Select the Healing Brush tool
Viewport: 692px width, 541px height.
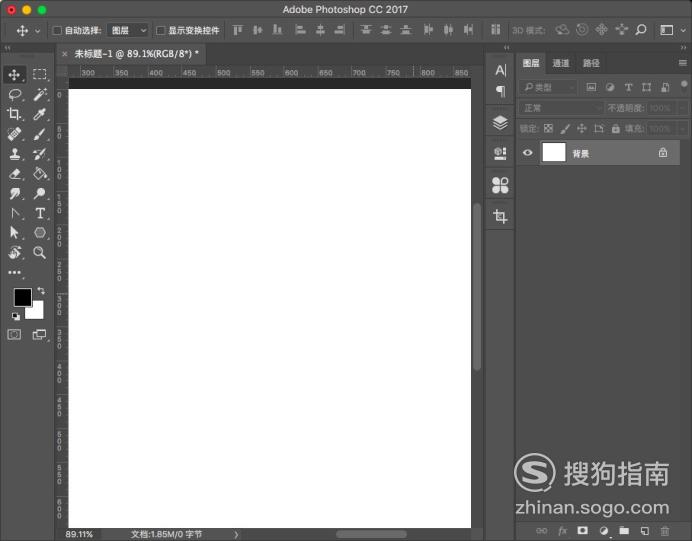click(x=14, y=134)
